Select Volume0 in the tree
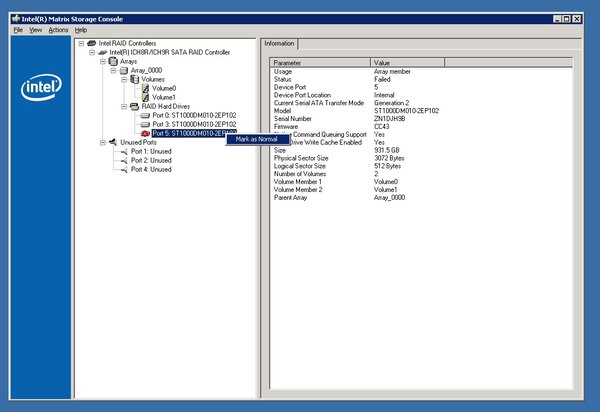The height and width of the screenshot is (412, 600). tap(164, 88)
